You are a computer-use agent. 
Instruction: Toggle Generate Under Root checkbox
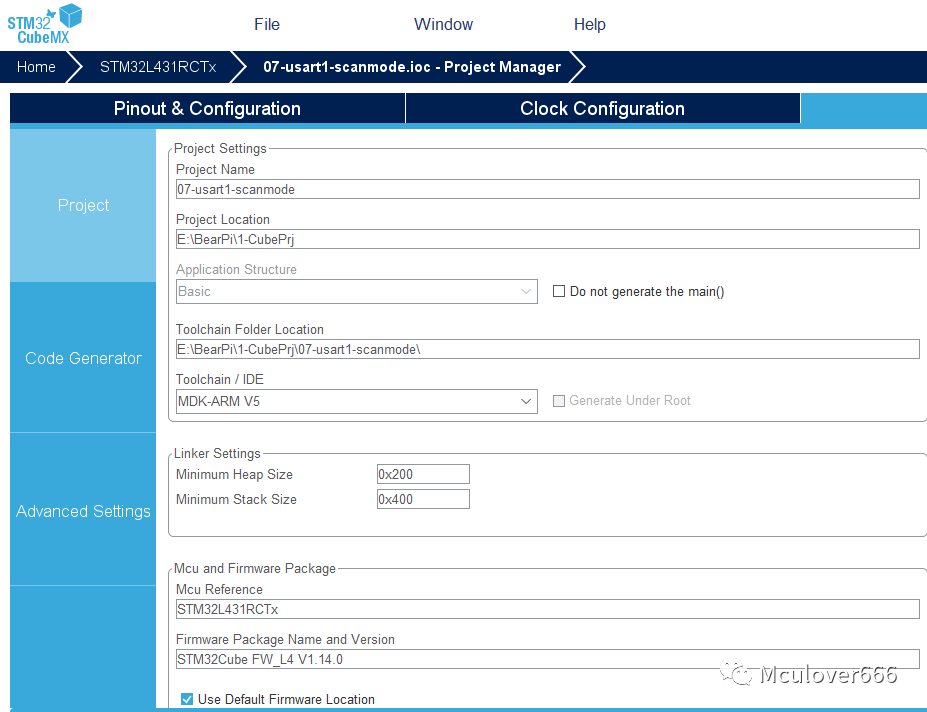click(559, 401)
